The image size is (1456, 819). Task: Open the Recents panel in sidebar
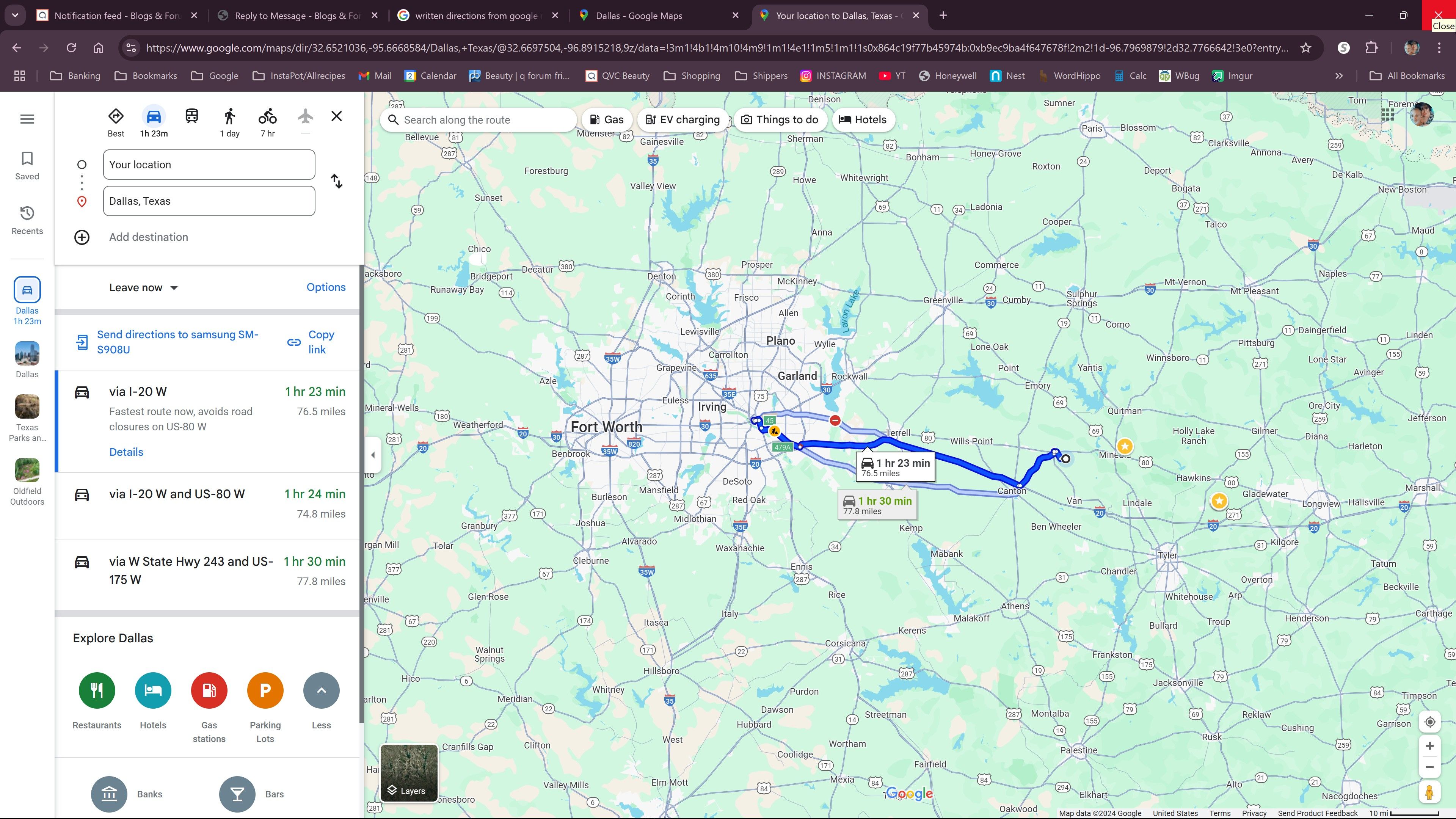pyautogui.click(x=27, y=219)
